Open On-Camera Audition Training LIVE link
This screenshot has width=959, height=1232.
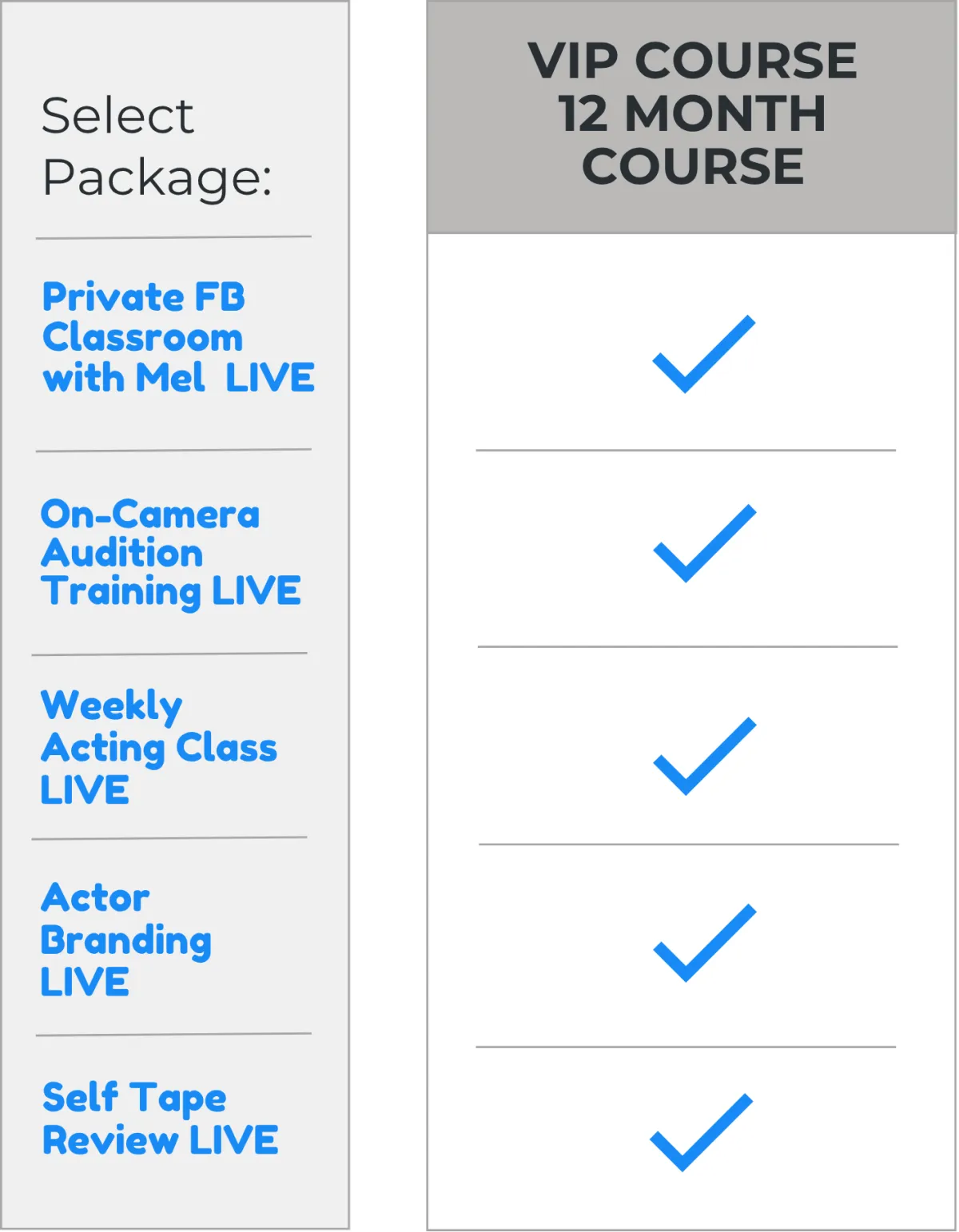click(x=171, y=553)
